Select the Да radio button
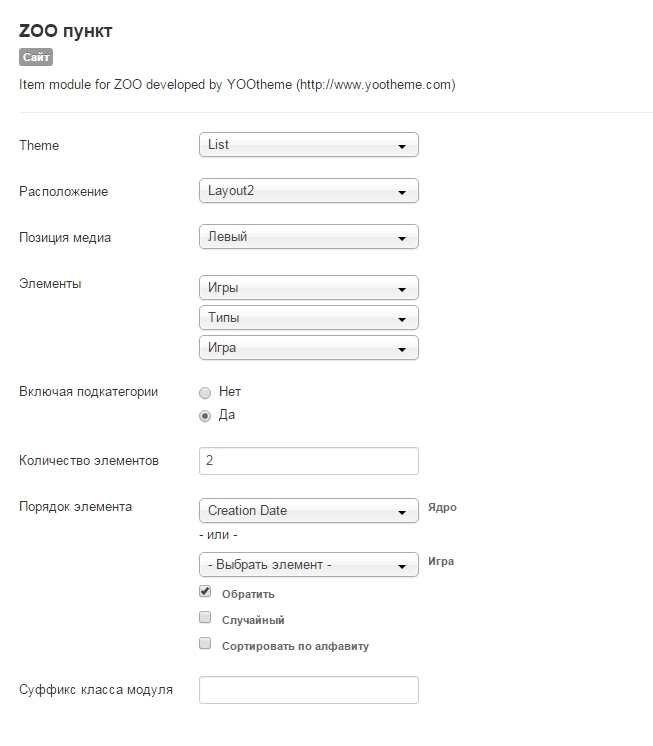 pyautogui.click(x=205, y=416)
